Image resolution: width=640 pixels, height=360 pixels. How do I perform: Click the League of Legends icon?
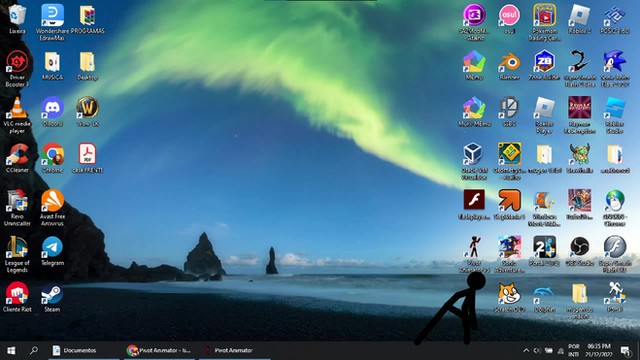click(x=17, y=254)
